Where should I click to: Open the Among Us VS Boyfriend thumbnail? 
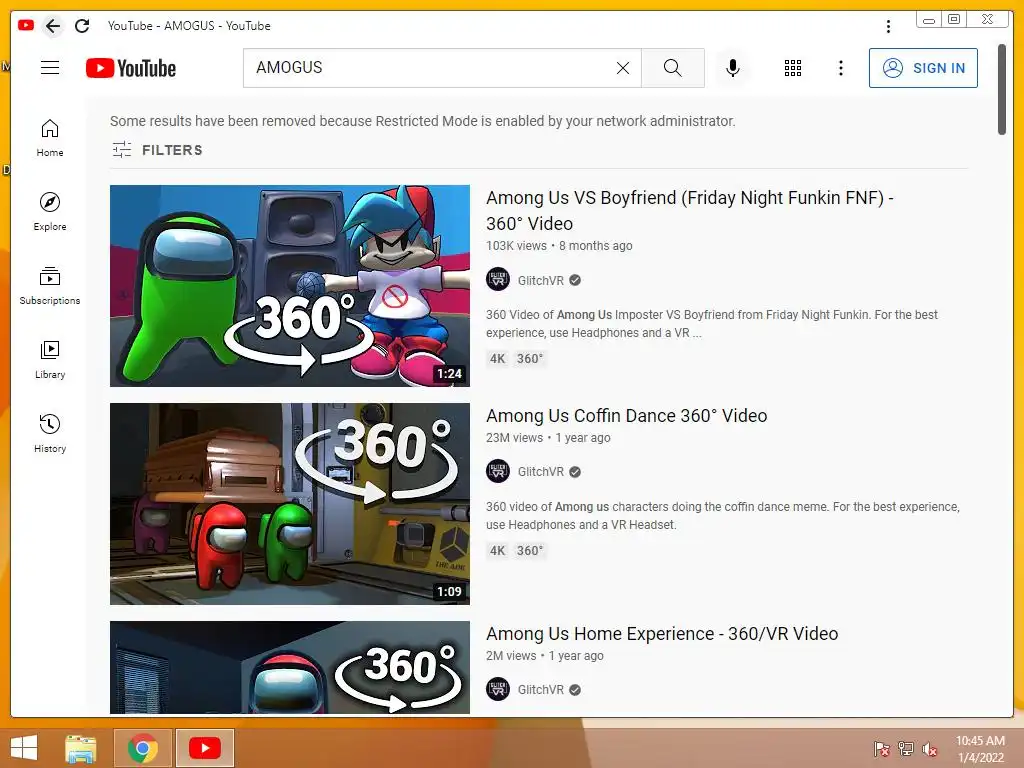tap(290, 286)
